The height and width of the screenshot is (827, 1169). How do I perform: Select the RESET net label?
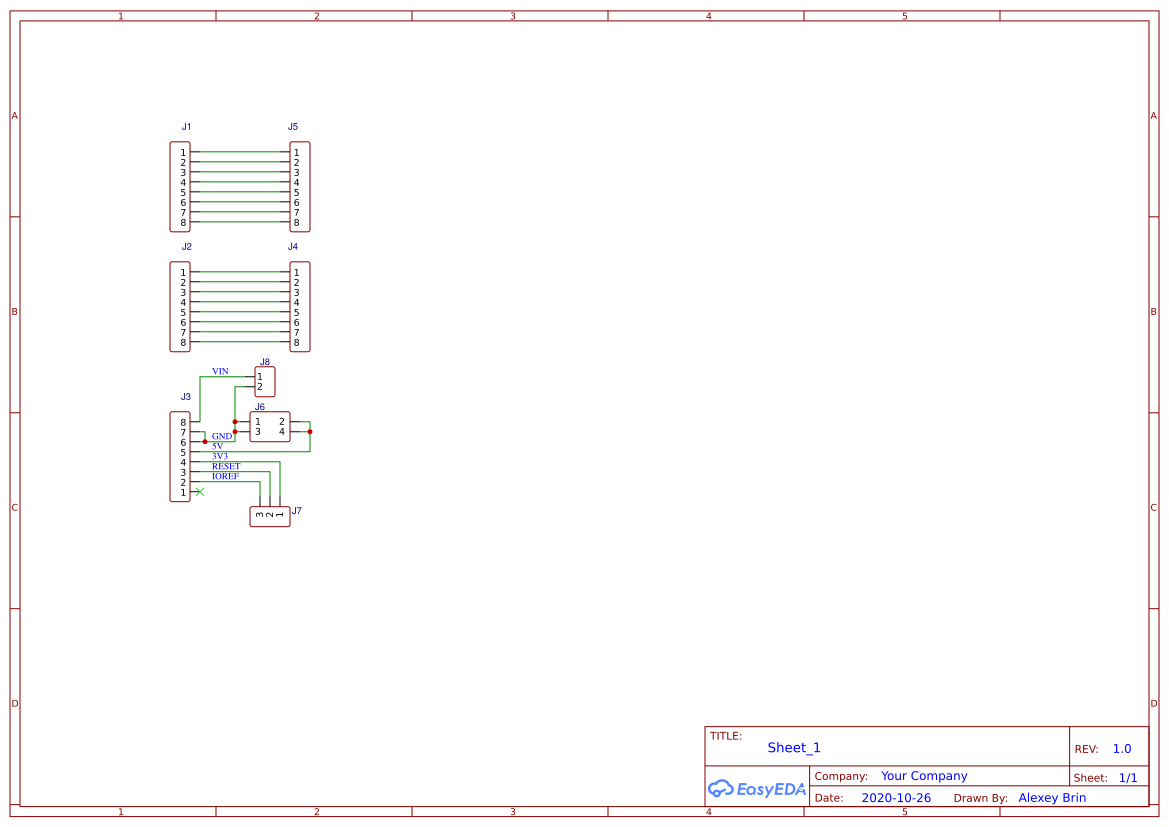[x=227, y=466]
